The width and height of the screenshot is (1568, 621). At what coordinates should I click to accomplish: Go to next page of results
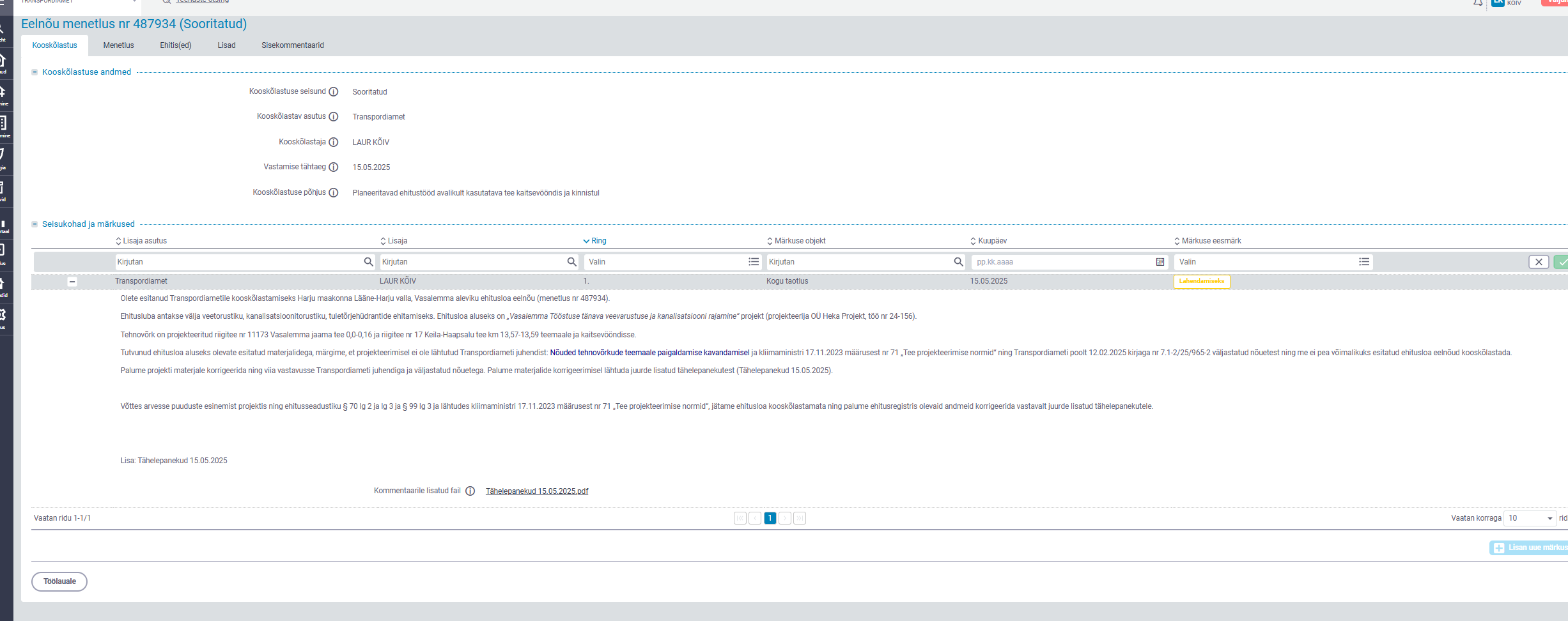pos(785,518)
